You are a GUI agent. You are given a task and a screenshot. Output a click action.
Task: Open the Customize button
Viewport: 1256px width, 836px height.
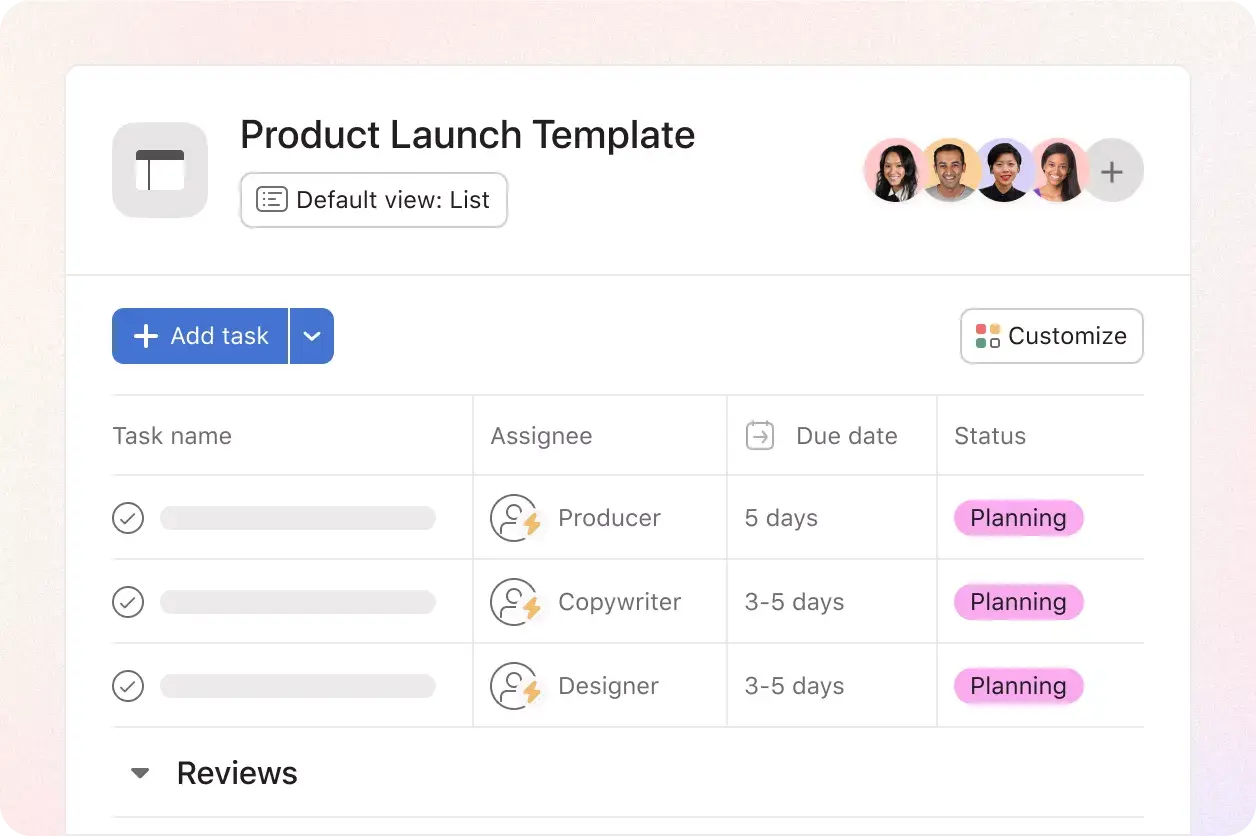pyautogui.click(x=1051, y=336)
